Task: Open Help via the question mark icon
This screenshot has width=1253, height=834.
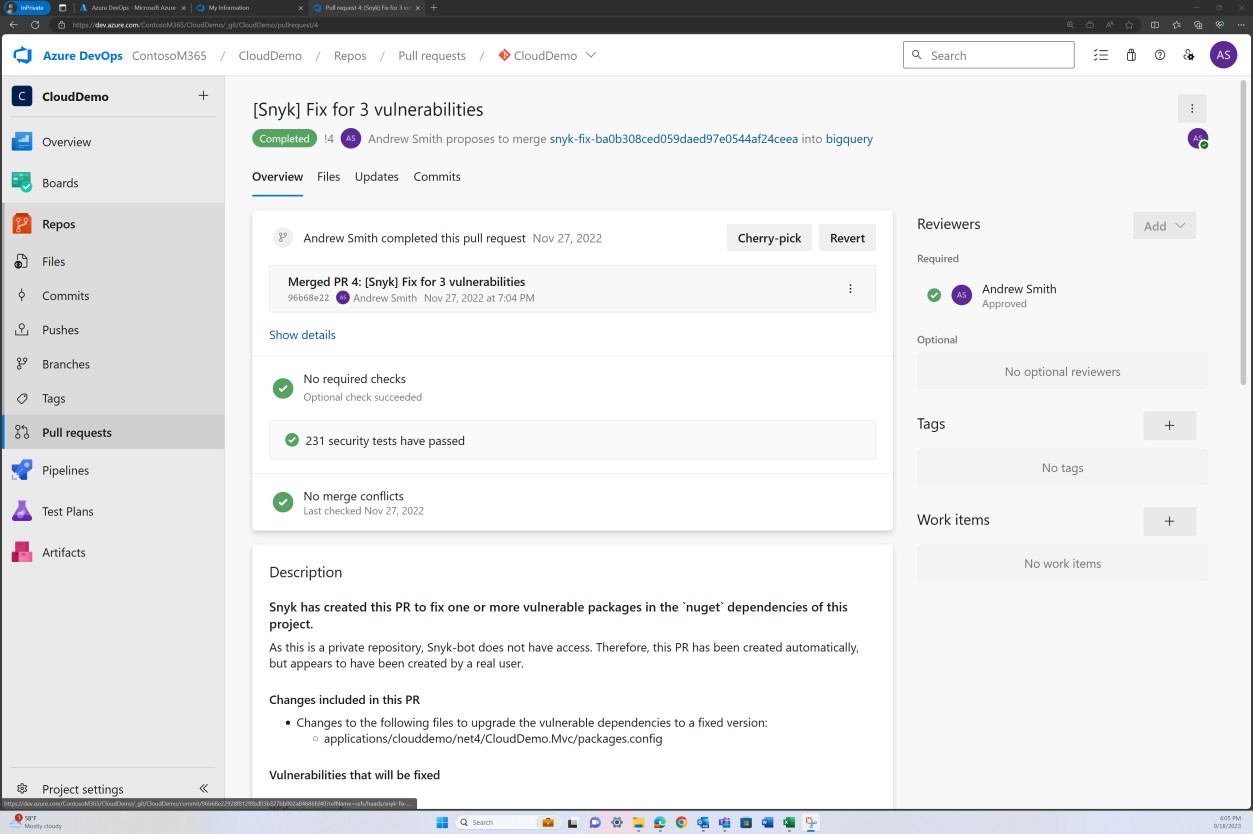Action: point(1159,55)
